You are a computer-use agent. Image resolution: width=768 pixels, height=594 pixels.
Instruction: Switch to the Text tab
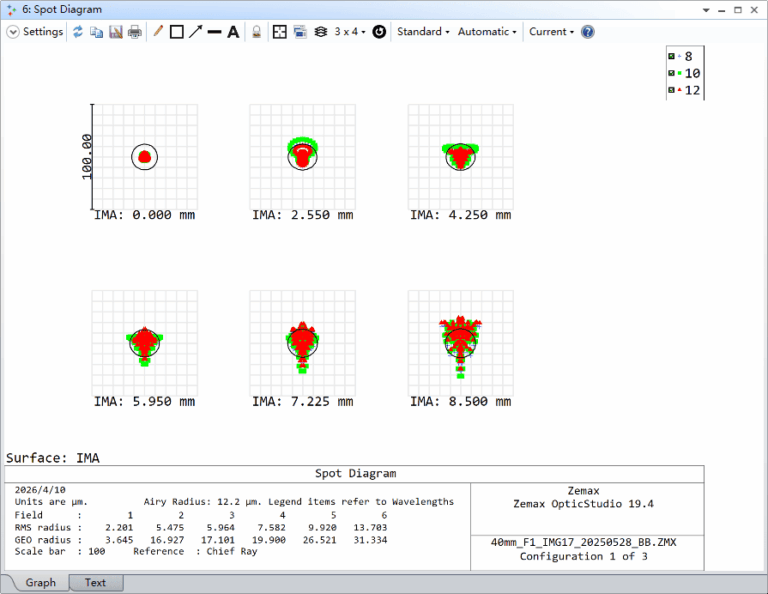point(95,582)
